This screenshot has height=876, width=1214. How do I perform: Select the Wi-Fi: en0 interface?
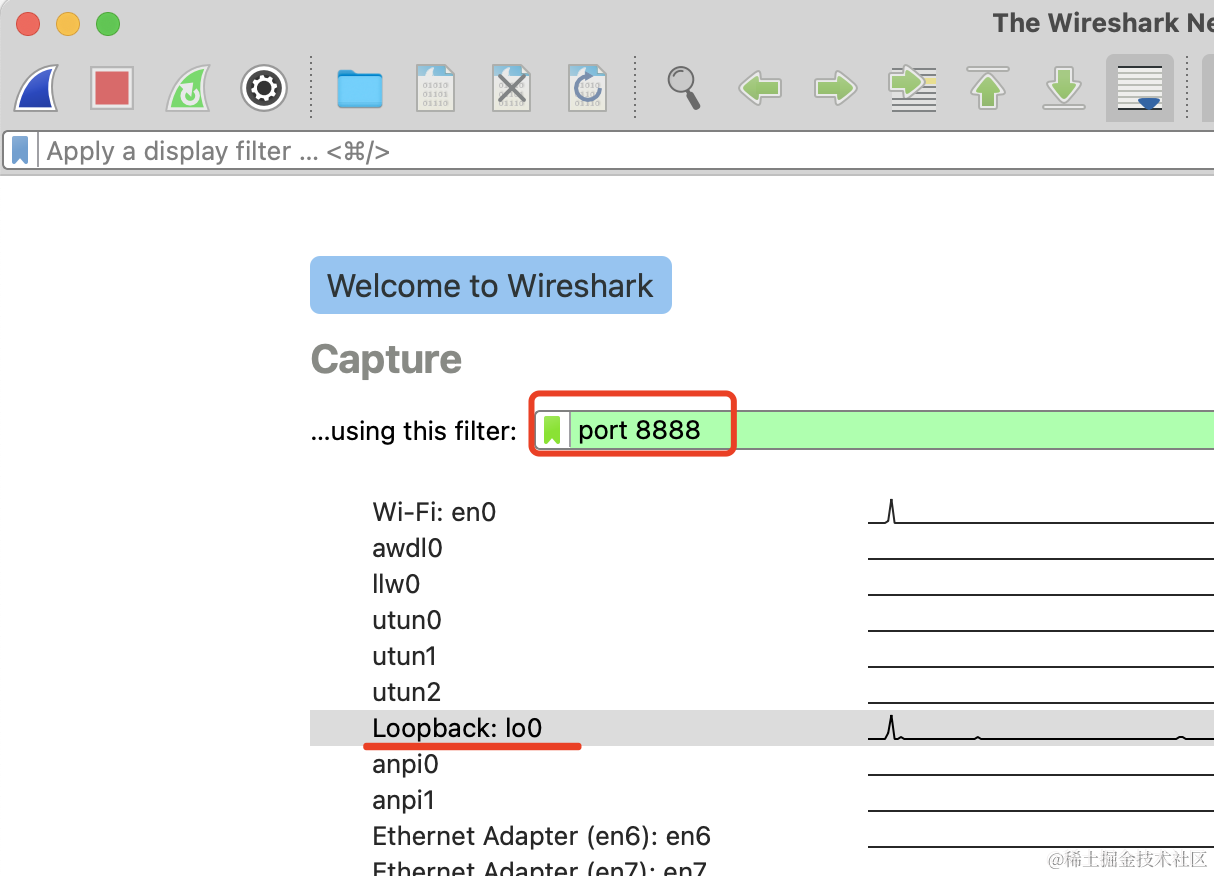434,512
